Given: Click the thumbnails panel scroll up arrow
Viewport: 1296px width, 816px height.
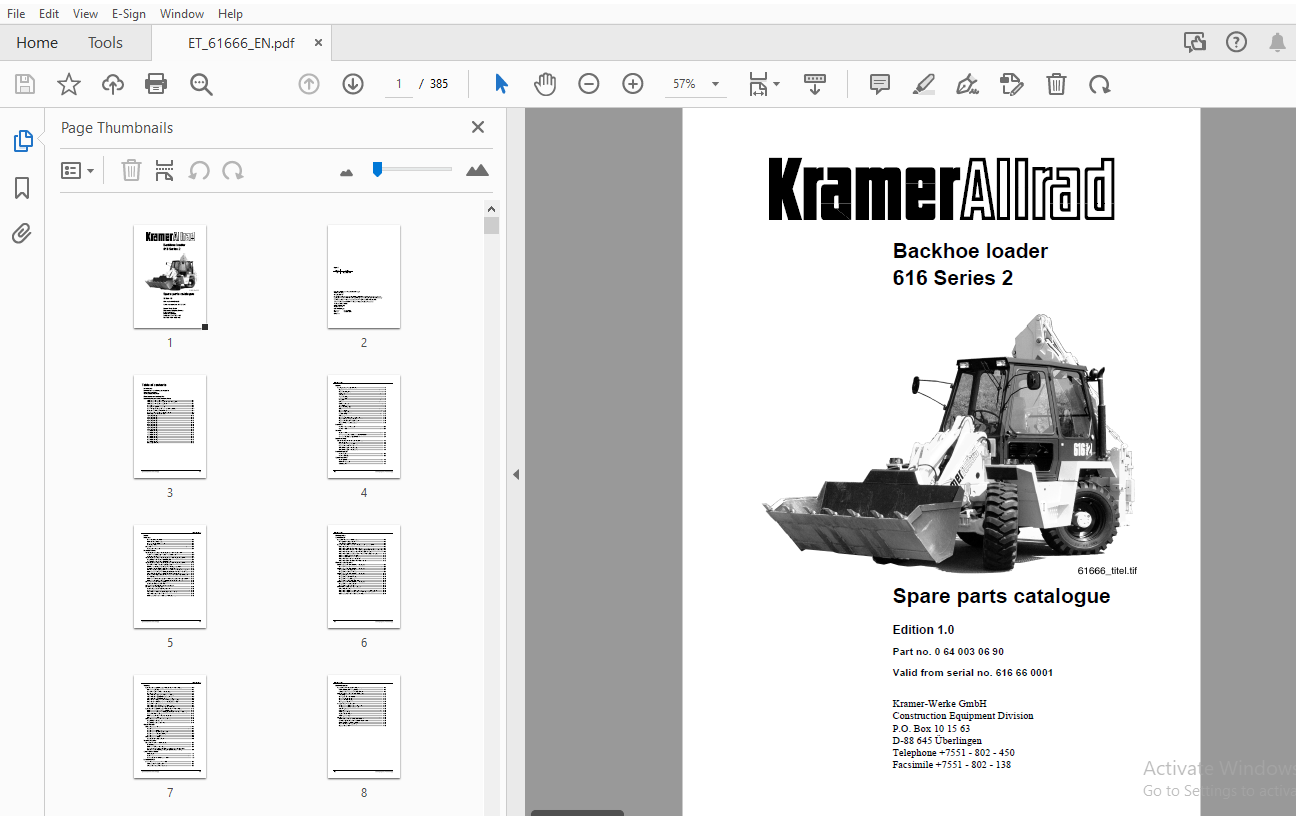Looking at the screenshot, I should [491, 208].
